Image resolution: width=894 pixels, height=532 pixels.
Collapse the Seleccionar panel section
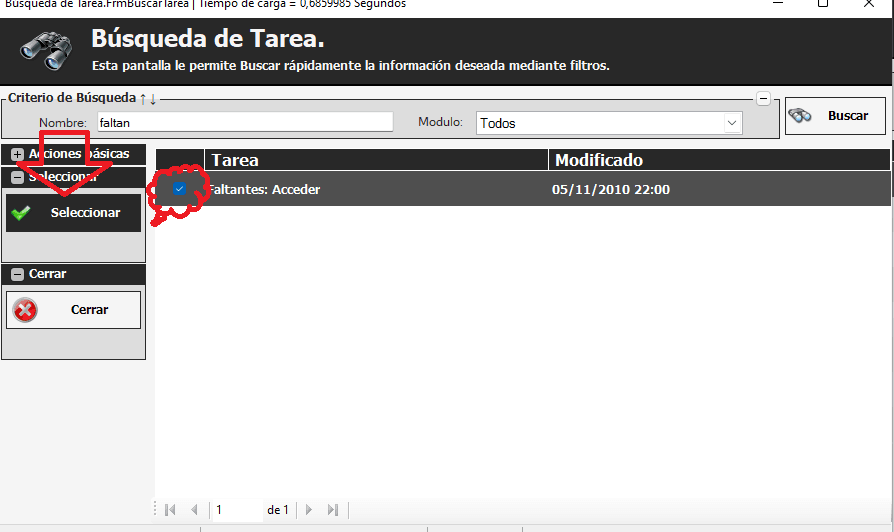tap(17, 177)
